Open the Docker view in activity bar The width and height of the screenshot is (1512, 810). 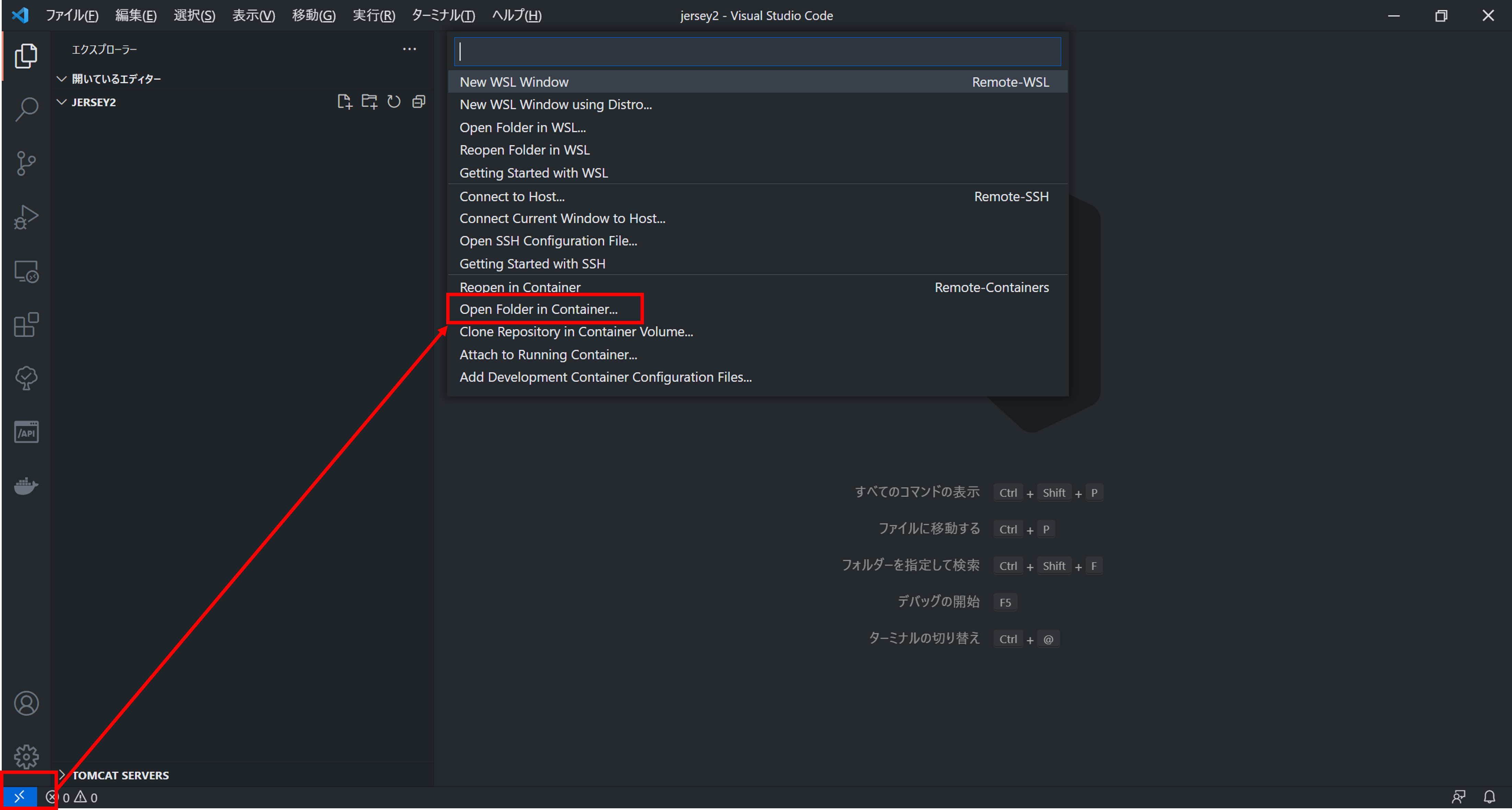coord(26,486)
